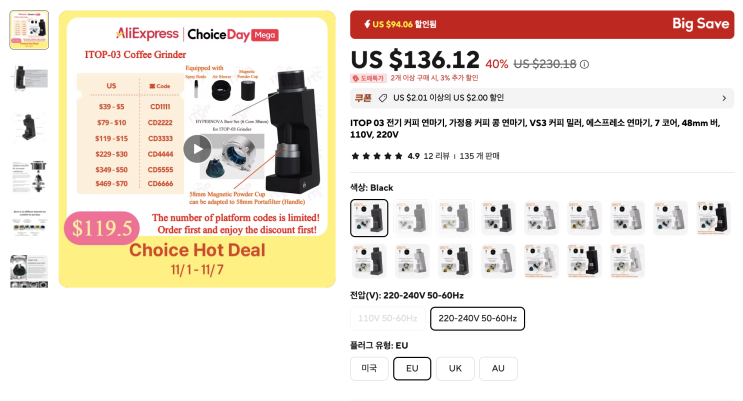Open the first gallery thumbnail with promo codes
The height and width of the screenshot is (401, 743).
click(x=29, y=30)
